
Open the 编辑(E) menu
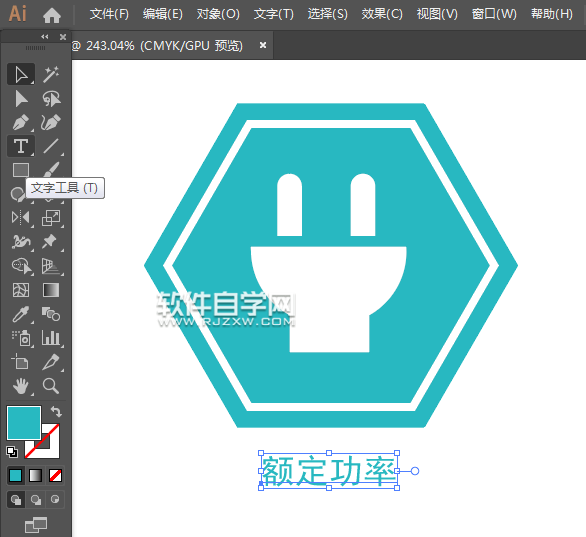click(x=163, y=14)
